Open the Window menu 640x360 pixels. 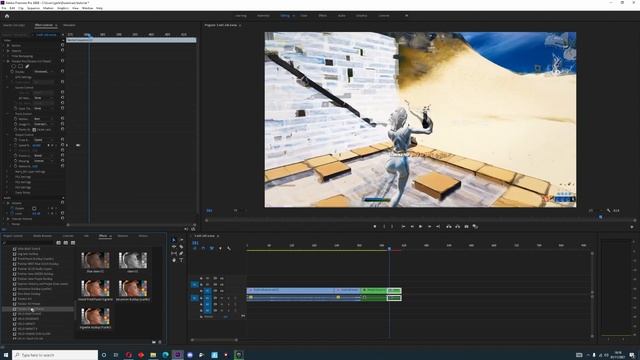(x=87, y=8)
